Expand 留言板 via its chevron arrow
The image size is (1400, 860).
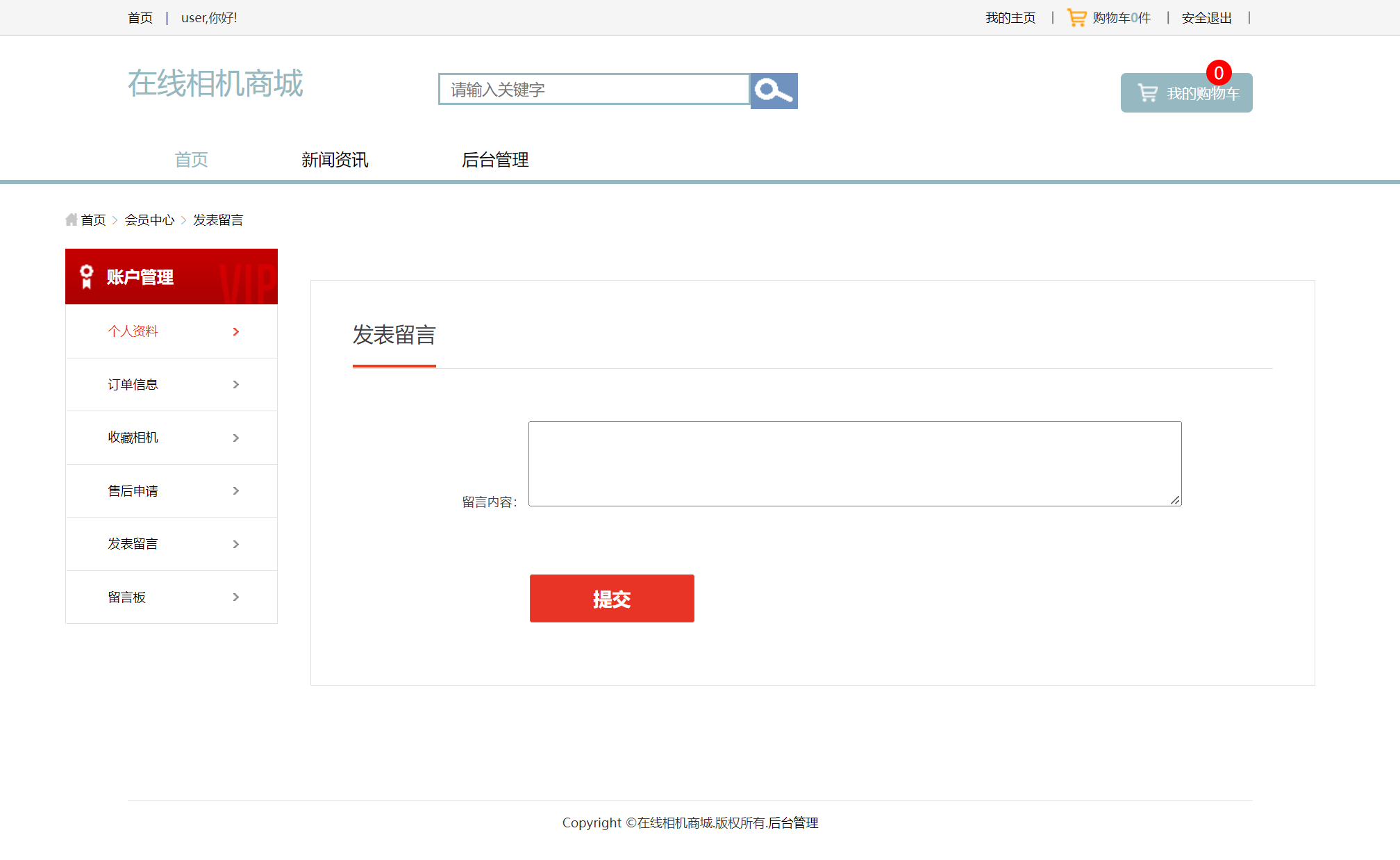(235, 597)
